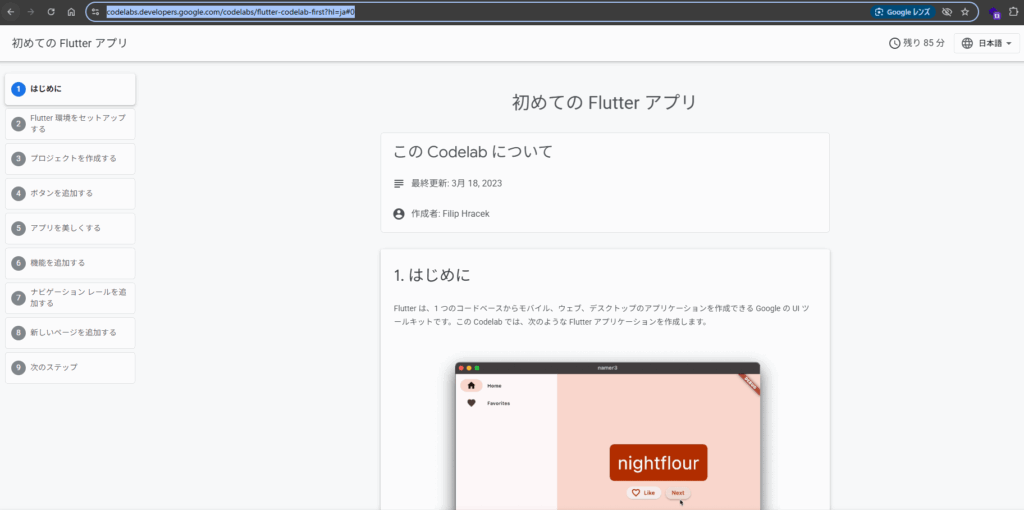This screenshot has height=510, width=1024.
Task: Click the 残り 85 分 remaining time text
Action: 923,43
